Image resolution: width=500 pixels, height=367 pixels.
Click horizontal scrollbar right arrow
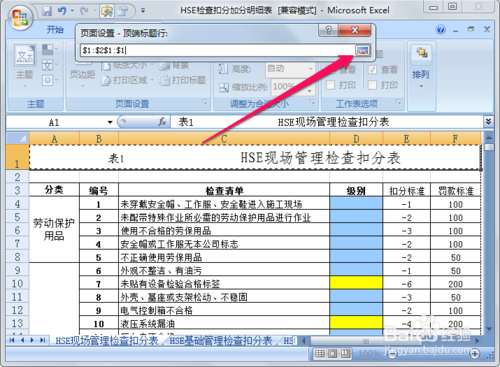tap(477, 340)
